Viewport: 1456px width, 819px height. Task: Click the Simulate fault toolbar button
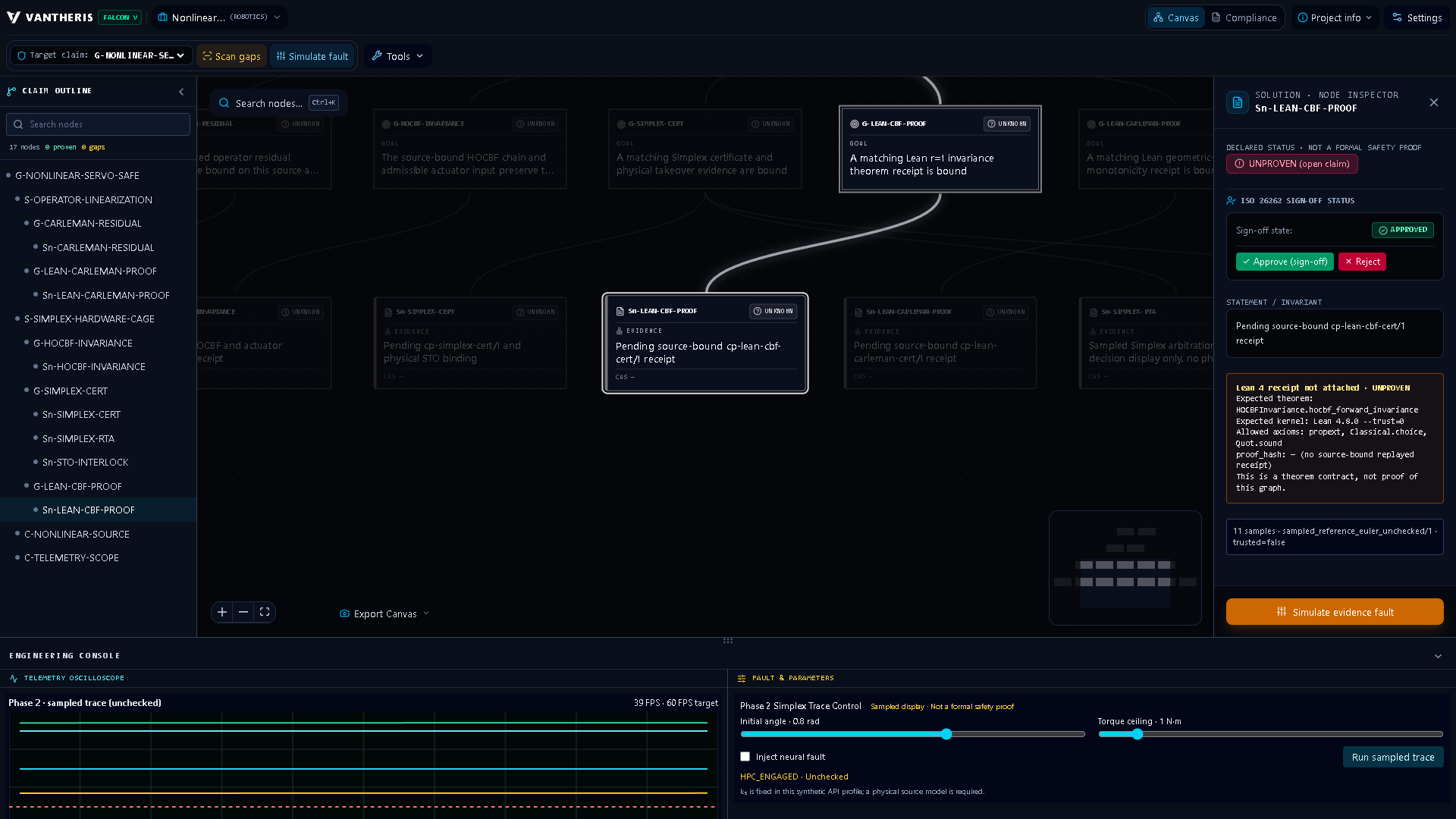312,56
